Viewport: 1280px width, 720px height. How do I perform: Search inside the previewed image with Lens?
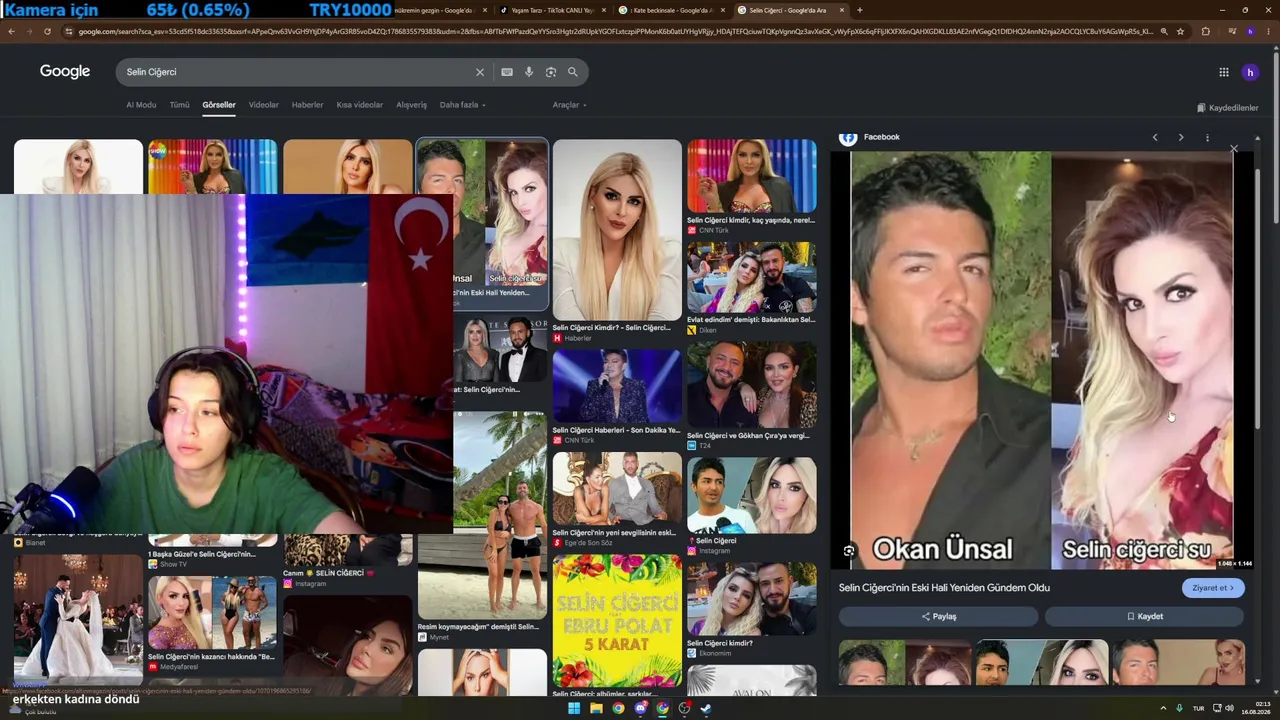[x=849, y=551]
